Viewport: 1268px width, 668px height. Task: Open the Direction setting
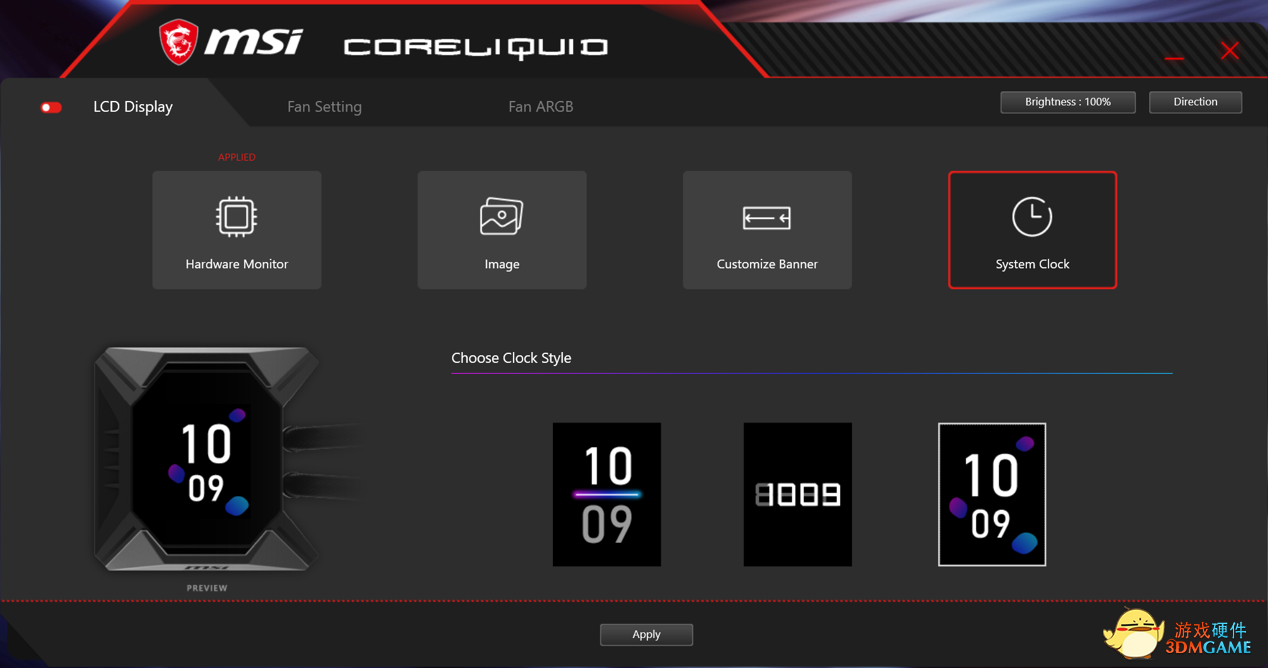coord(1195,102)
